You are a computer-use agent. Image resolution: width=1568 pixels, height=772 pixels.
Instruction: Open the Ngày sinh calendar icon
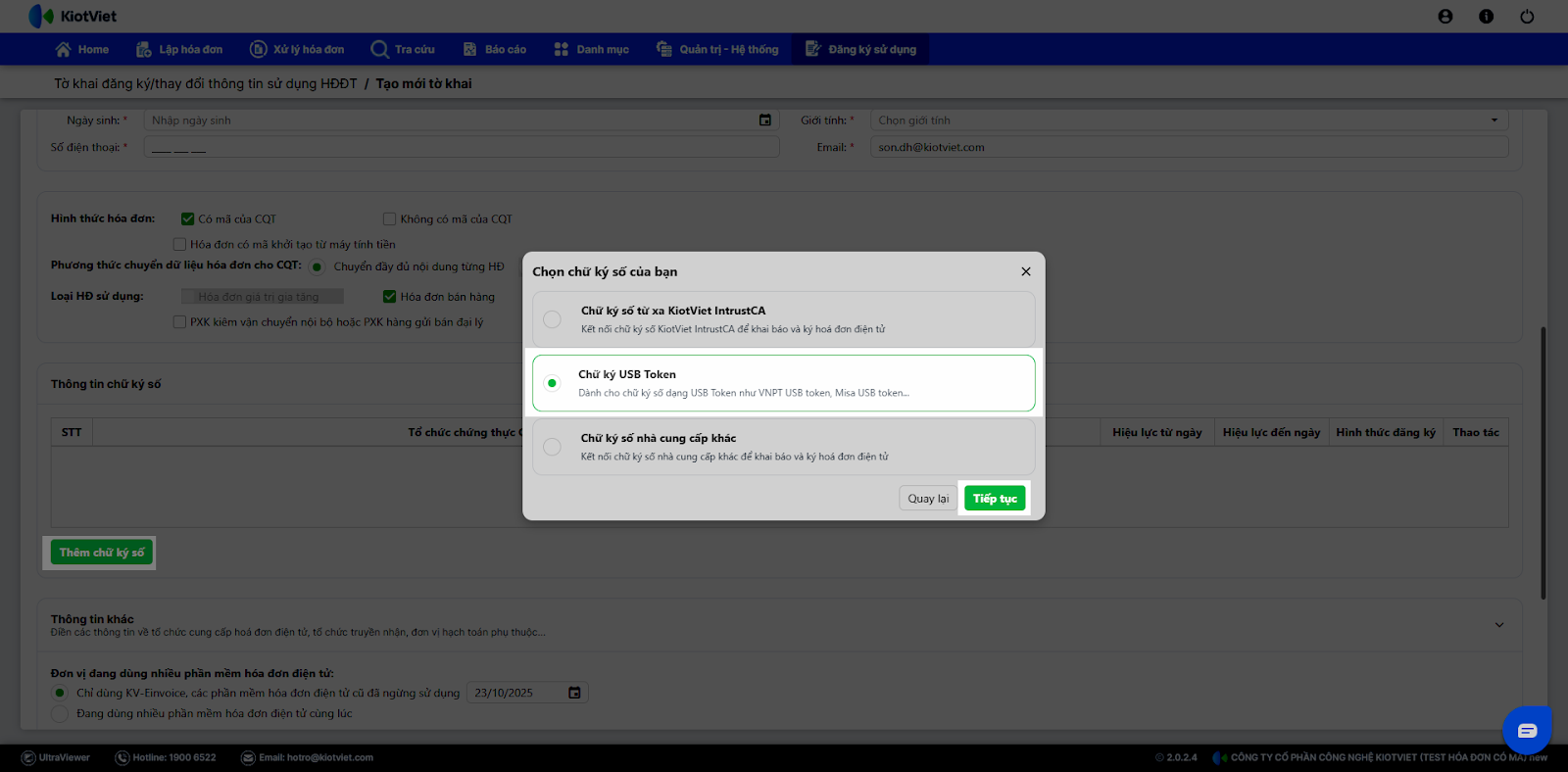coord(765,121)
